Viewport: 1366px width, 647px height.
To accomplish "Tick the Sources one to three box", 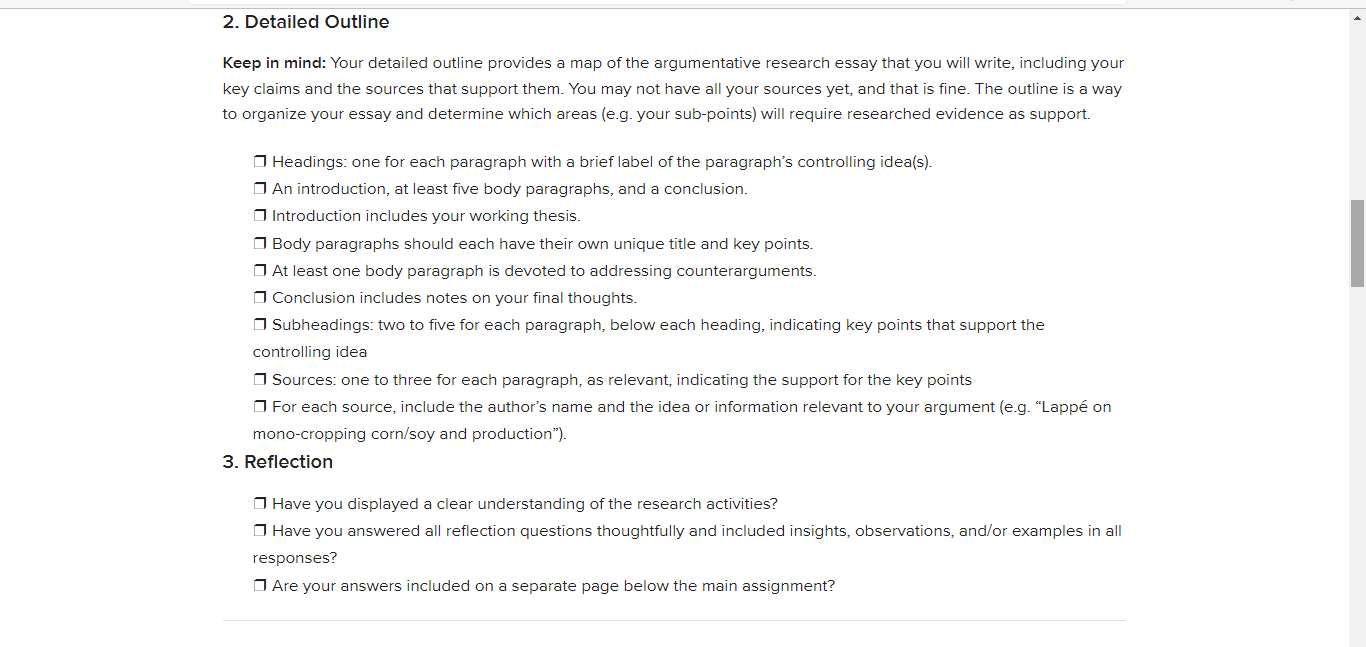I will (260, 380).
